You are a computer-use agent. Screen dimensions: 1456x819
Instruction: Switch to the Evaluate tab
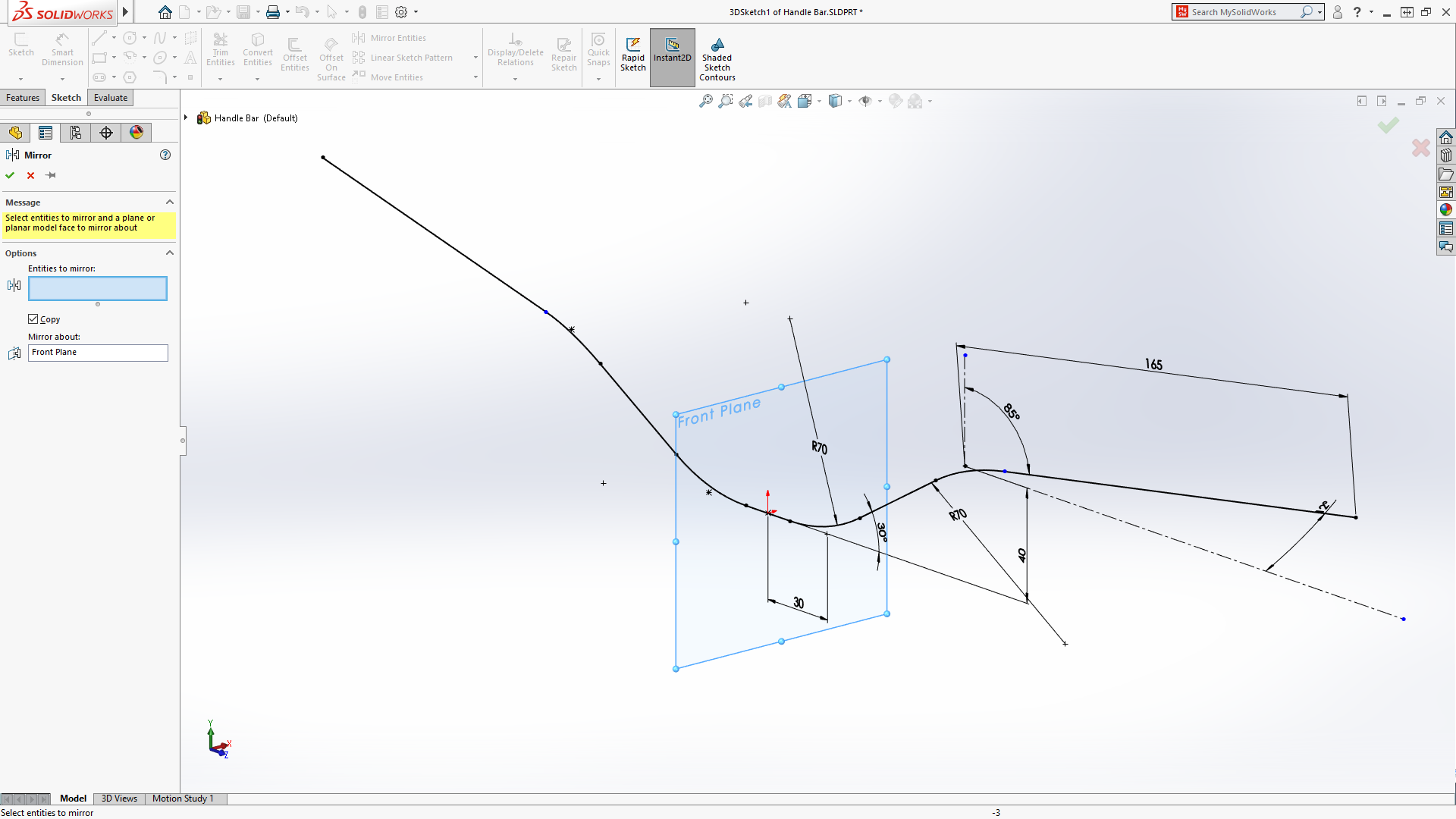(x=111, y=98)
